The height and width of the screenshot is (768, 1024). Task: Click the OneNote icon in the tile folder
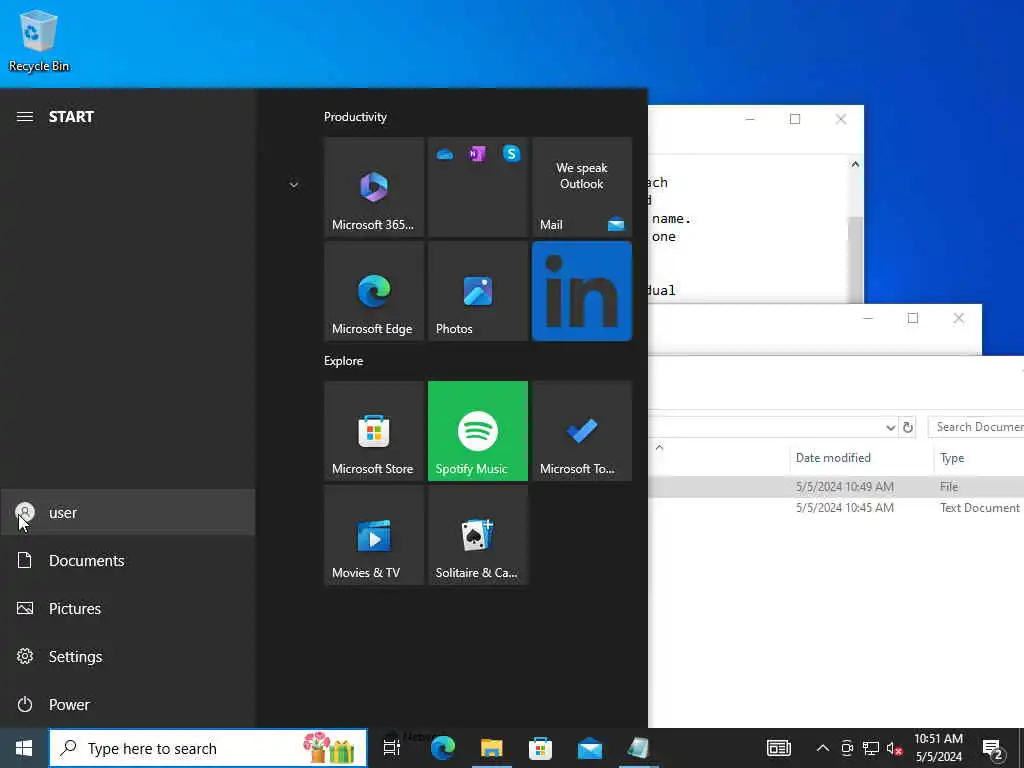coord(477,154)
